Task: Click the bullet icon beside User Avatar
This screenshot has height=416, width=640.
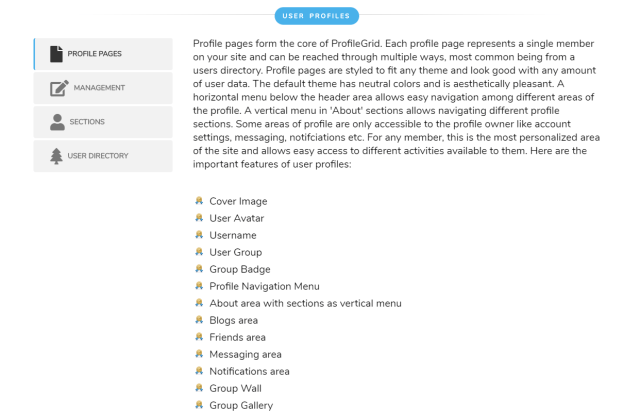Action: (199, 218)
